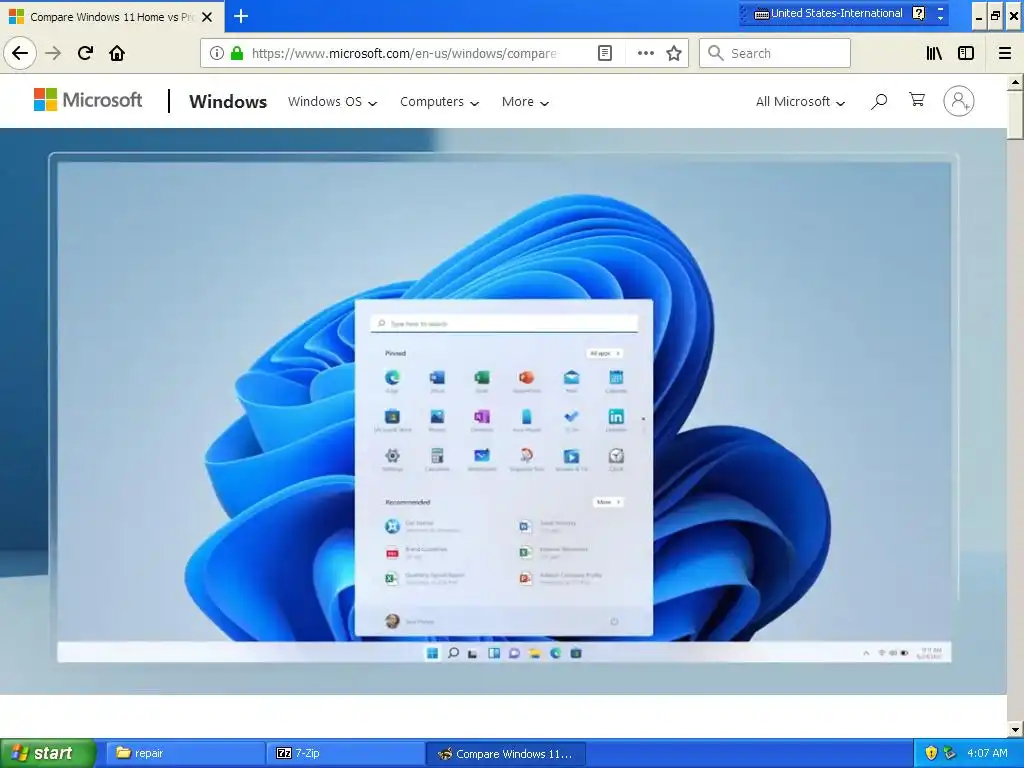Open the Windows XP start menu

48,753
